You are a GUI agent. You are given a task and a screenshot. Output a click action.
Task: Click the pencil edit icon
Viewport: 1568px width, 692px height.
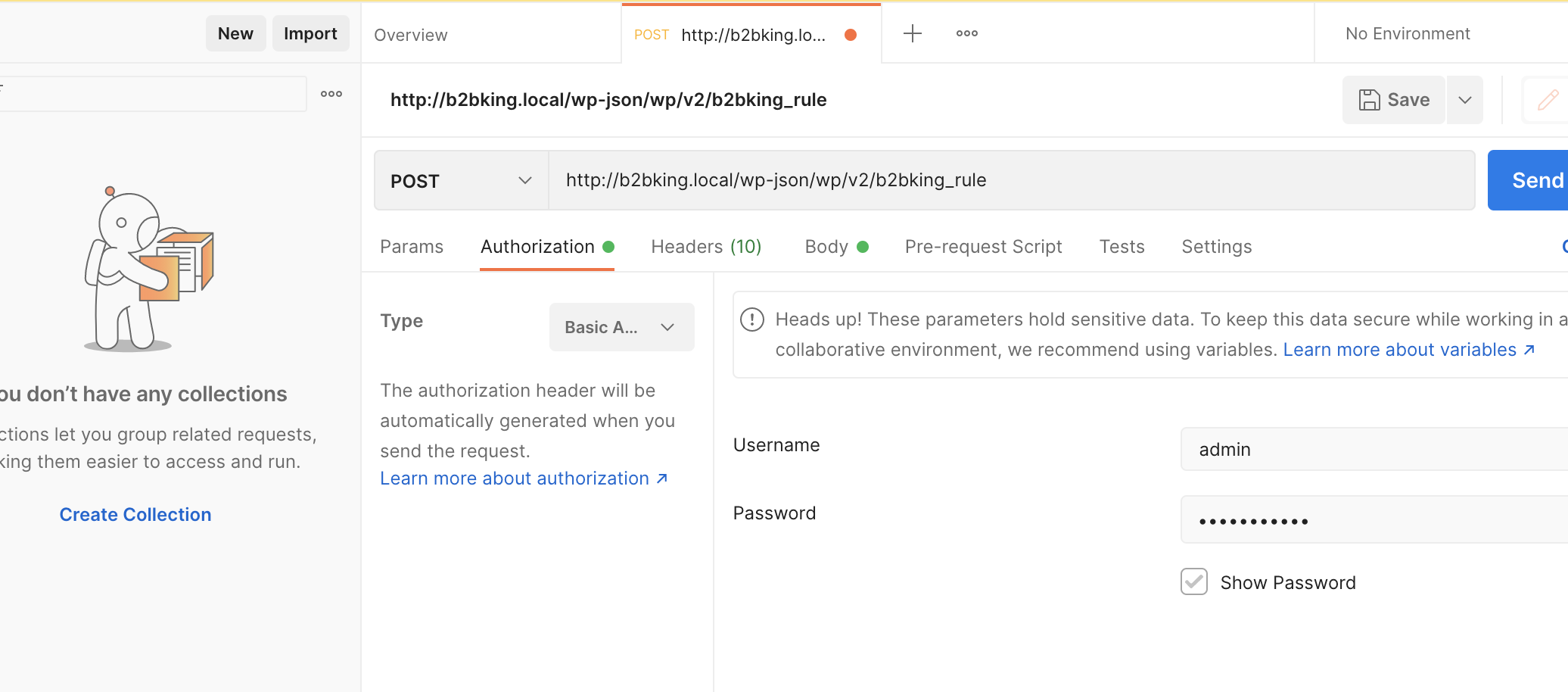[x=1548, y=100]
